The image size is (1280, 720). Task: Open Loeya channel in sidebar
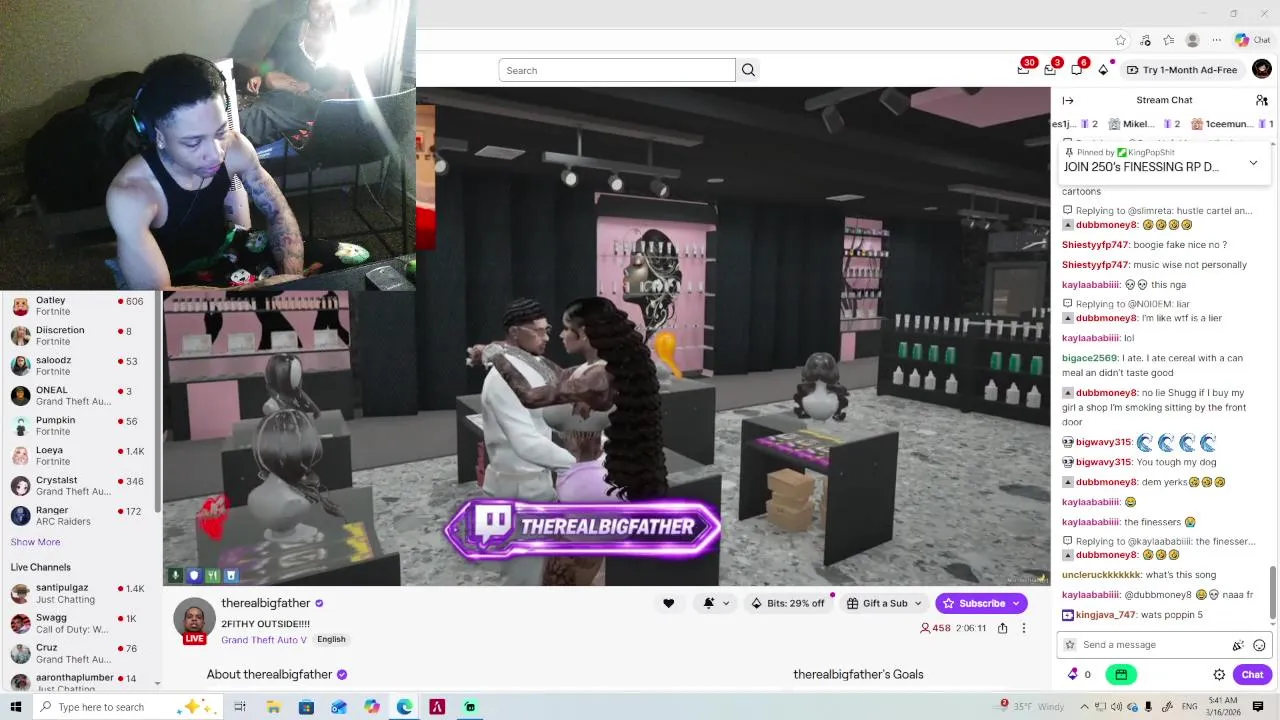tap(79, 456)
